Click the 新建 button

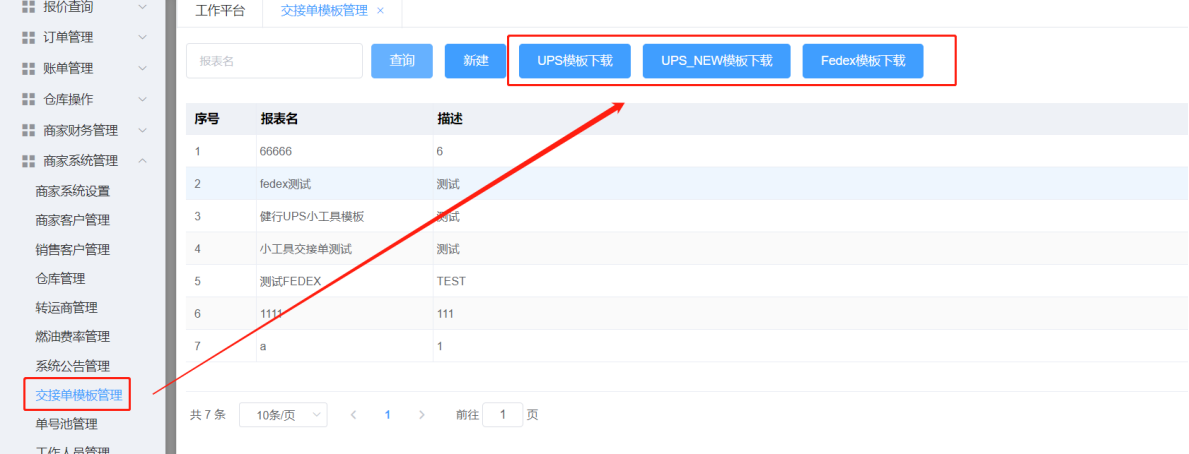click(476, 61)
